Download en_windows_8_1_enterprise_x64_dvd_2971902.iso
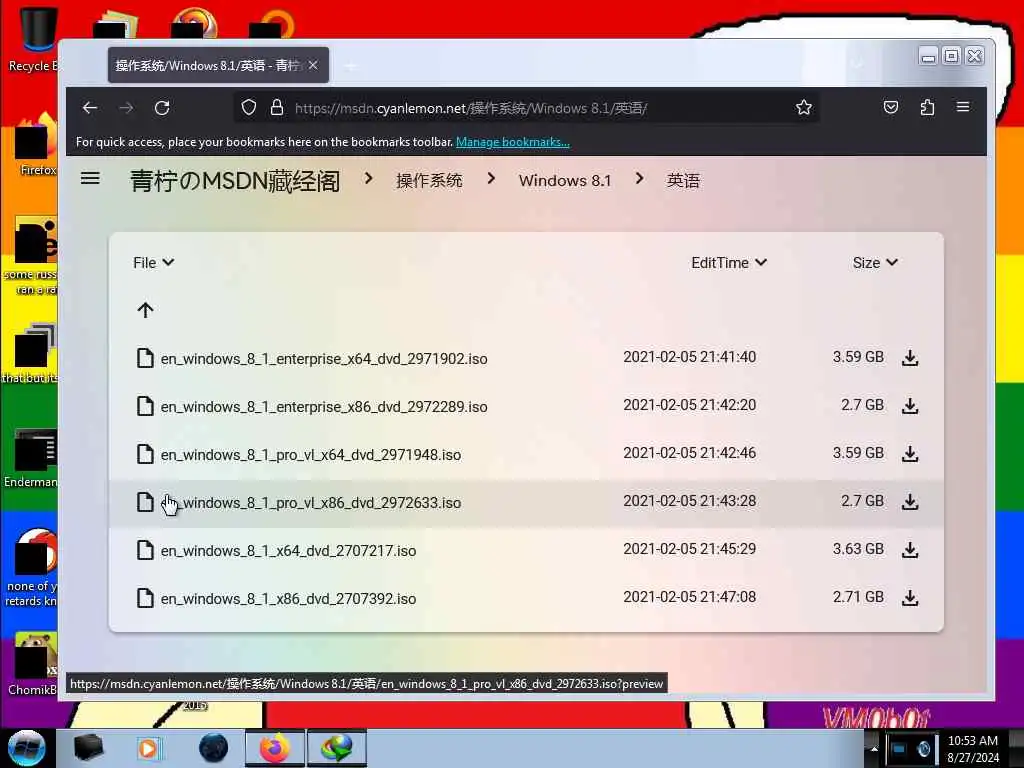The image size is (1024, 768). (910, 358)
